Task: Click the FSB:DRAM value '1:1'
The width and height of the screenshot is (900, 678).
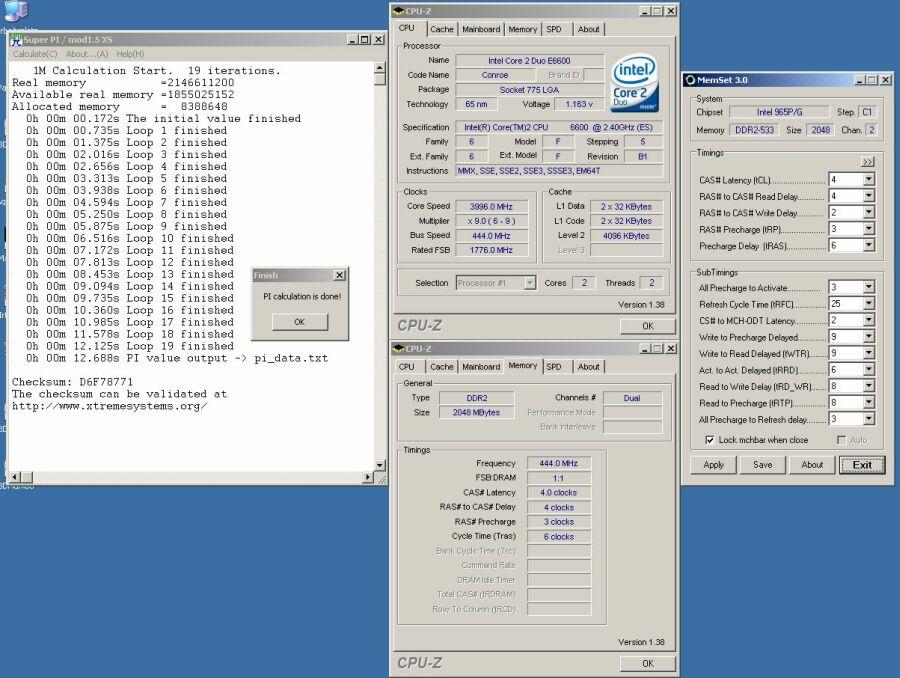Action: [558, 478]
